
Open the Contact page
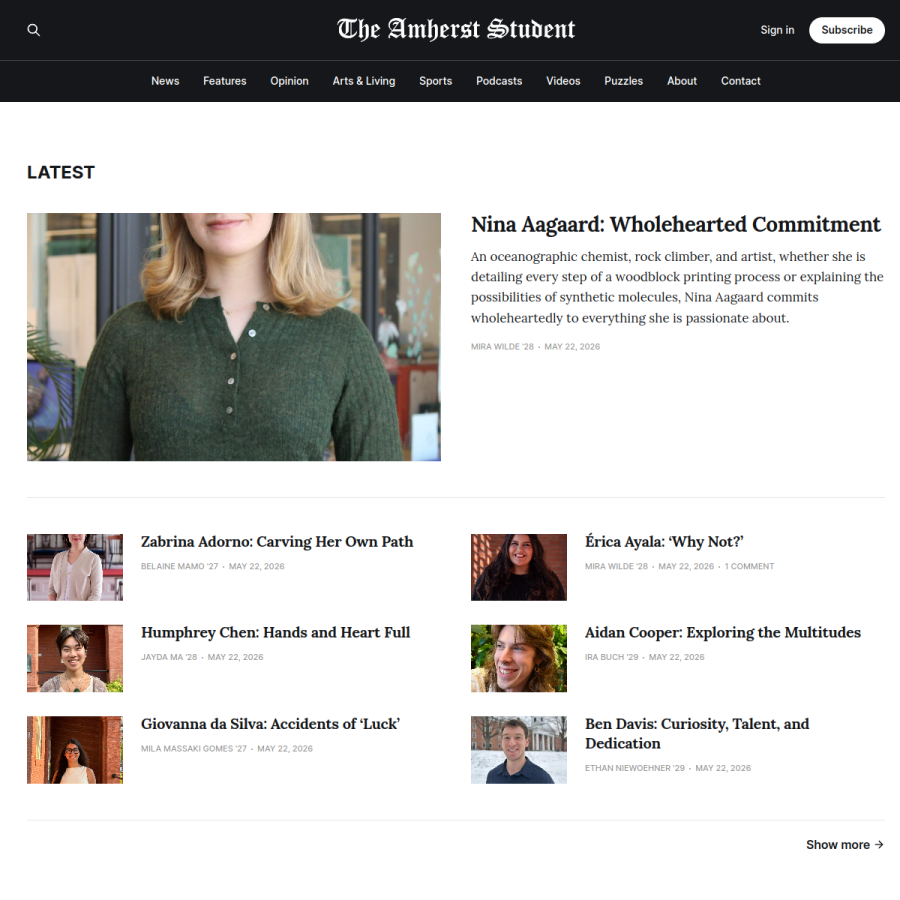coord(740,81)
